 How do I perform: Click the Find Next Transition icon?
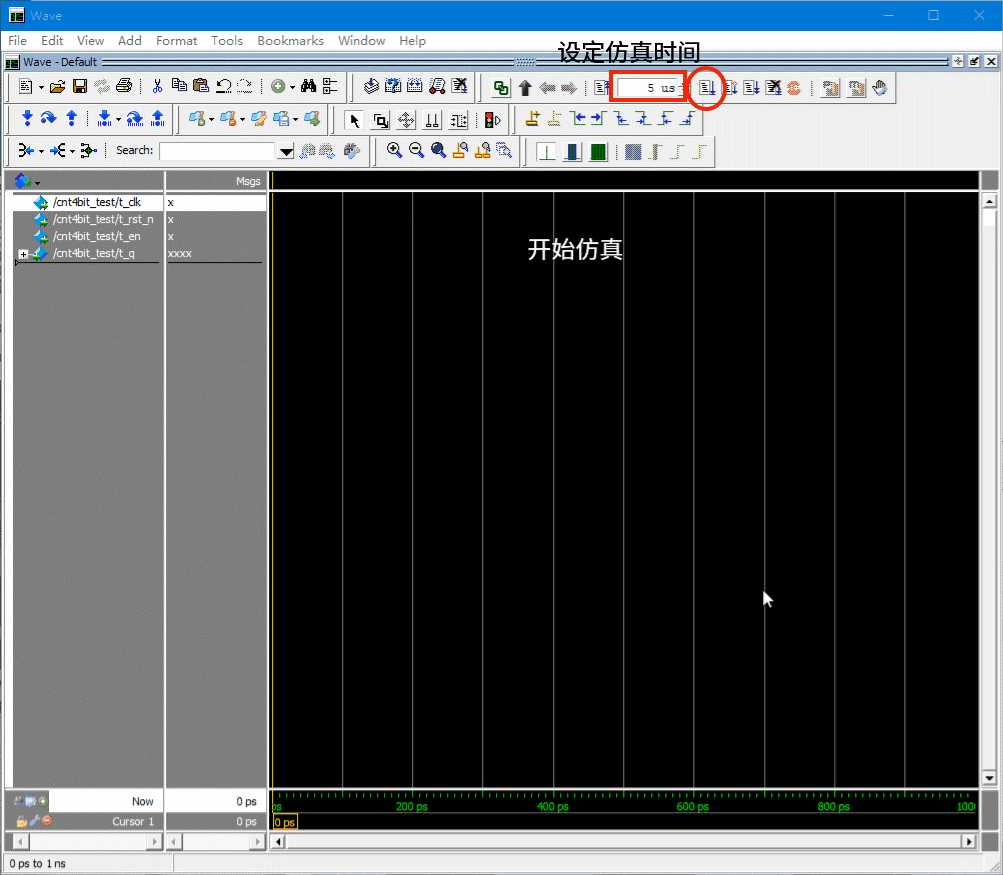[598, 119]
